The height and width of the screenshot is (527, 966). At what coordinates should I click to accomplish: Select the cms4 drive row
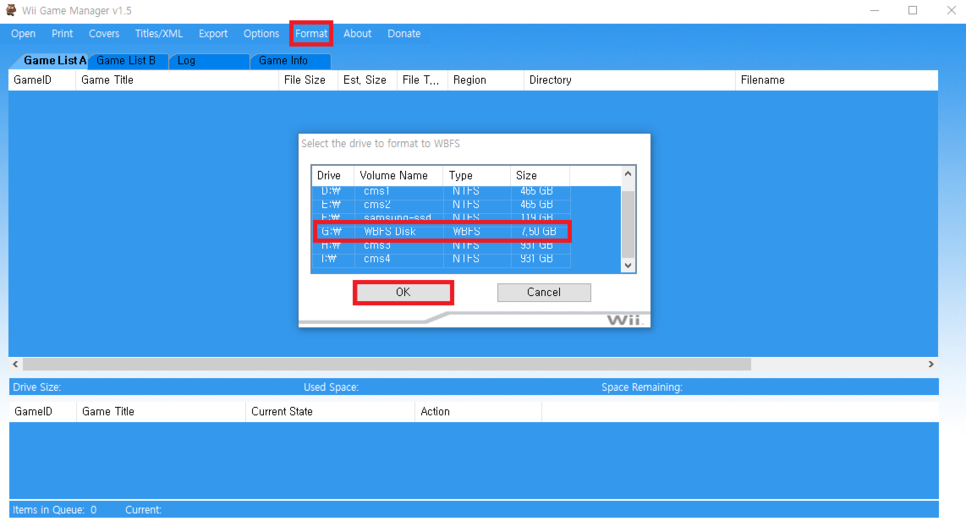click(x=442, y=259)
